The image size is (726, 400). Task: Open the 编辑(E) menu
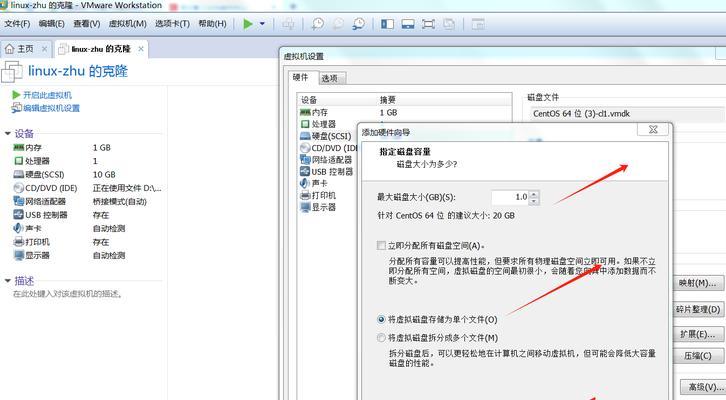point(51,24)
